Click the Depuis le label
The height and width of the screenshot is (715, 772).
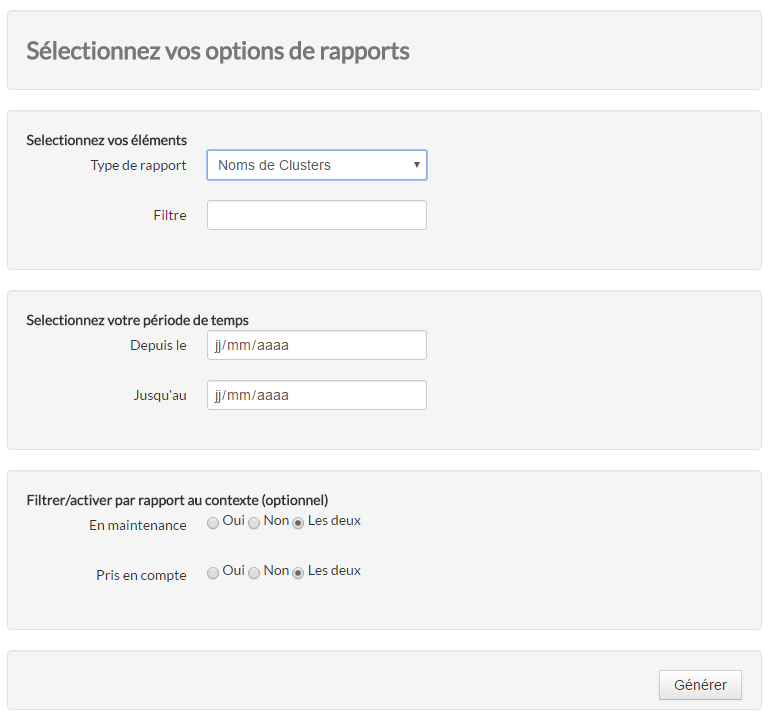point(158,345)
